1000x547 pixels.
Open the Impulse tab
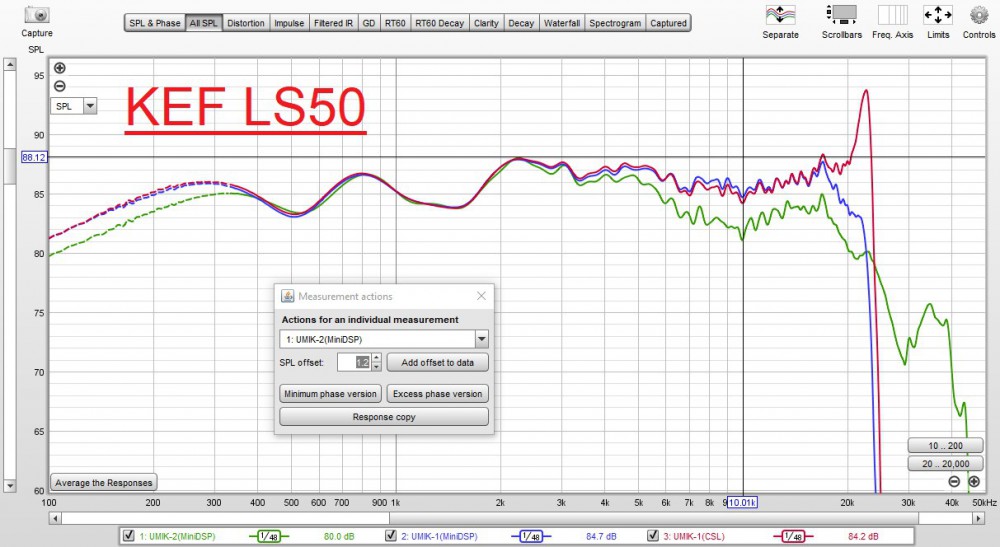289,23
